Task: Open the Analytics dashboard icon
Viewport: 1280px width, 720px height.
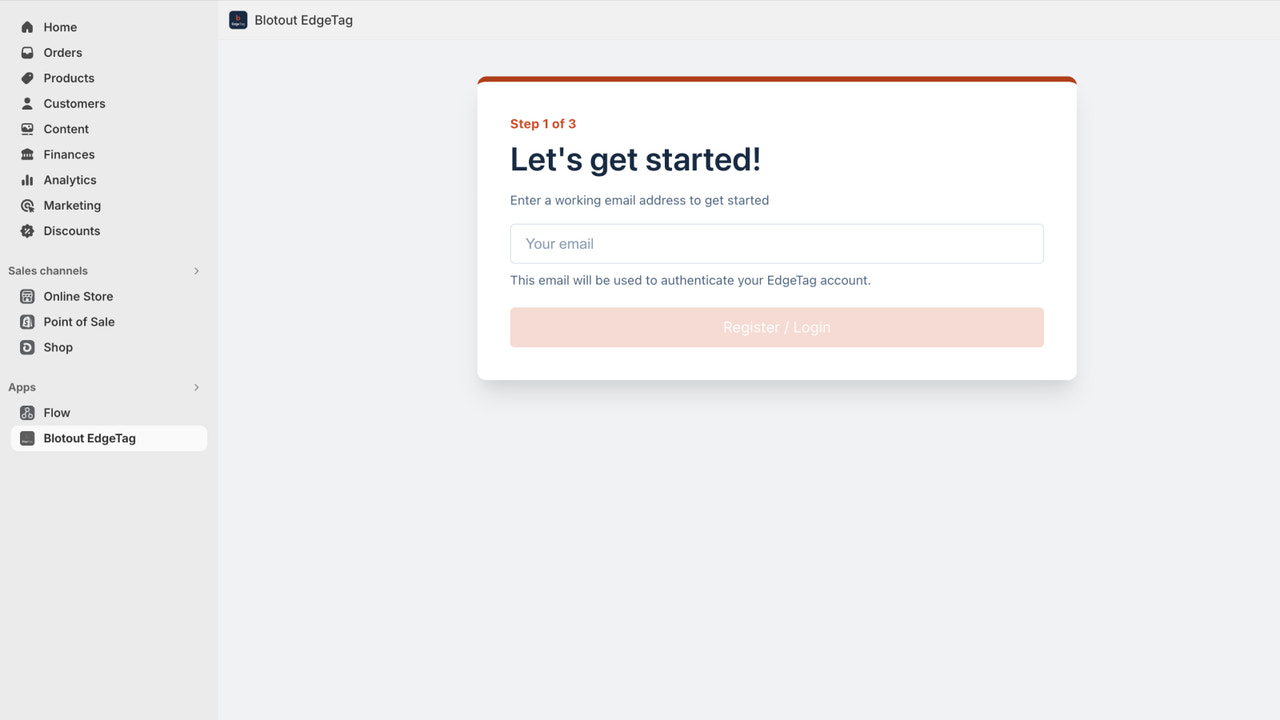Action: [x=27, y=180]
